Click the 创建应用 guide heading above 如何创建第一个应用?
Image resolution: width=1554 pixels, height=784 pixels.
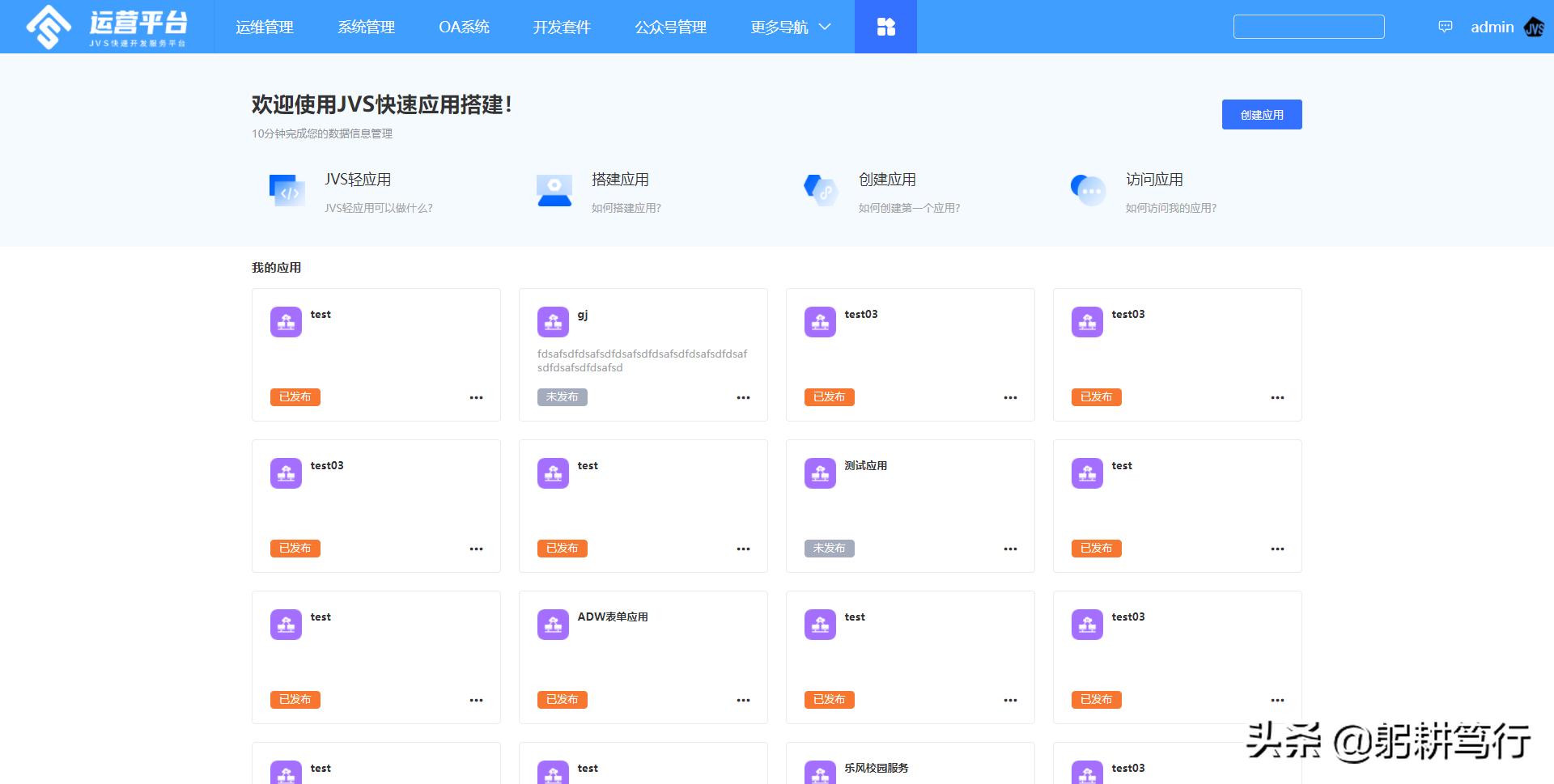[x=887, y=180]
